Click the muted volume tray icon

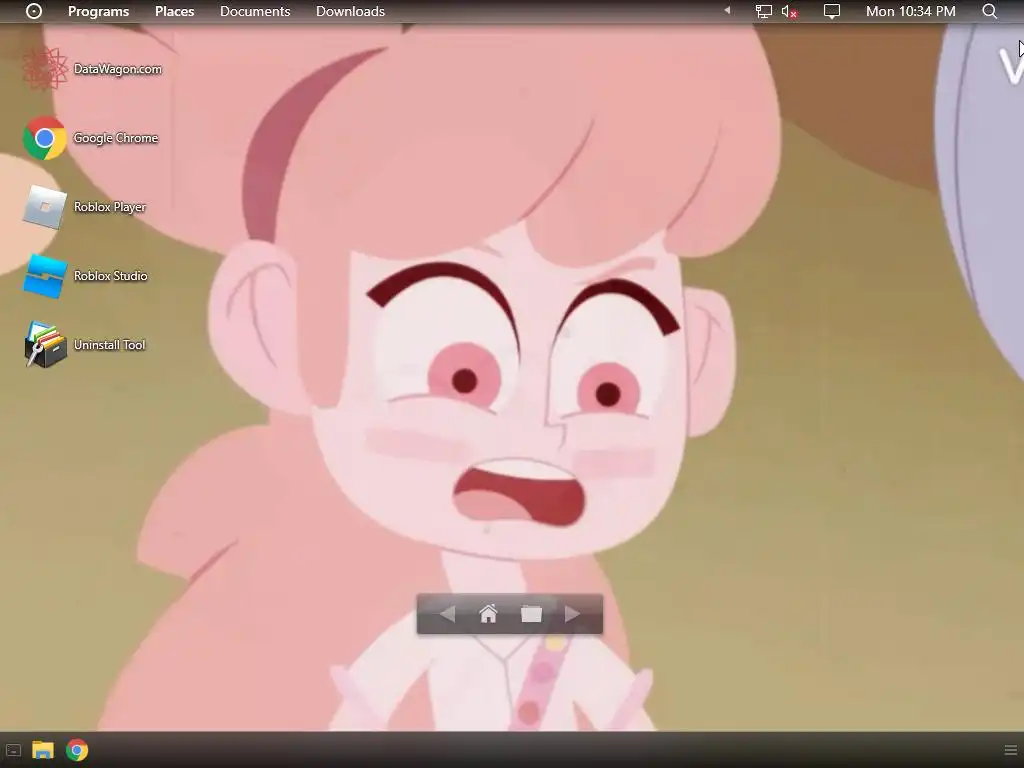(x=790, y=12)
